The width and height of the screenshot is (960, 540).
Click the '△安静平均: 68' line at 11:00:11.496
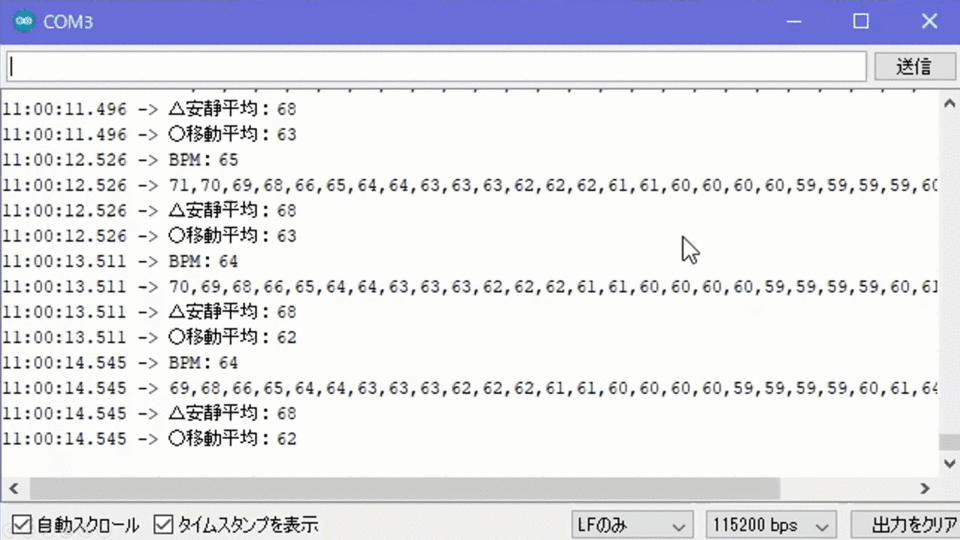pos(149,109)
